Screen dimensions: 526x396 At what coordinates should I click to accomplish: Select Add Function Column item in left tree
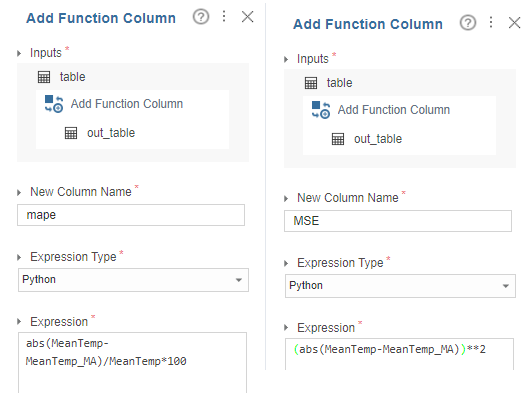click(x=127, y=104)
